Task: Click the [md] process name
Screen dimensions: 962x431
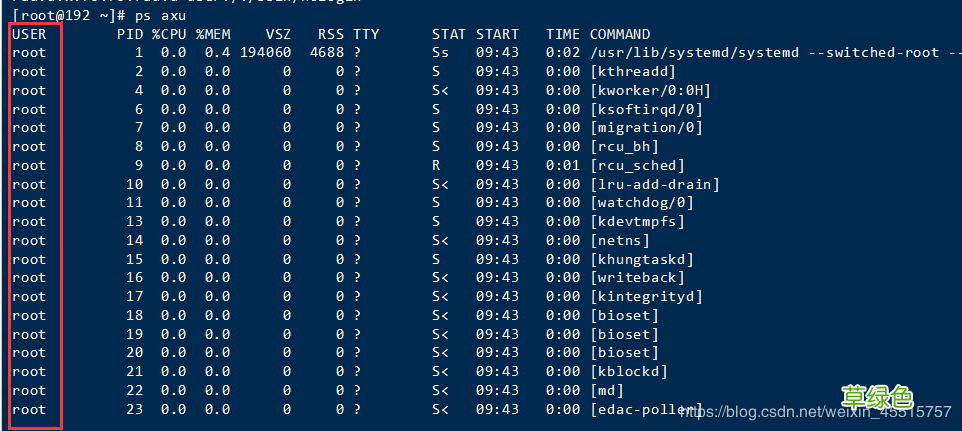Action: click(607, 390)
